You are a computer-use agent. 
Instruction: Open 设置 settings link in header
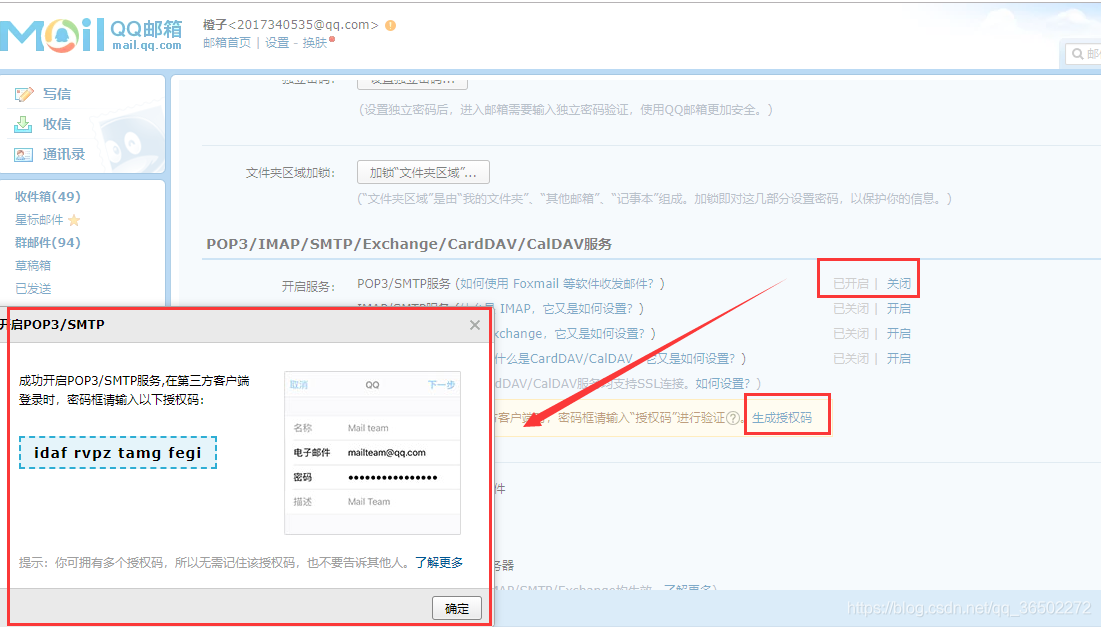click(x=277, y=43)
